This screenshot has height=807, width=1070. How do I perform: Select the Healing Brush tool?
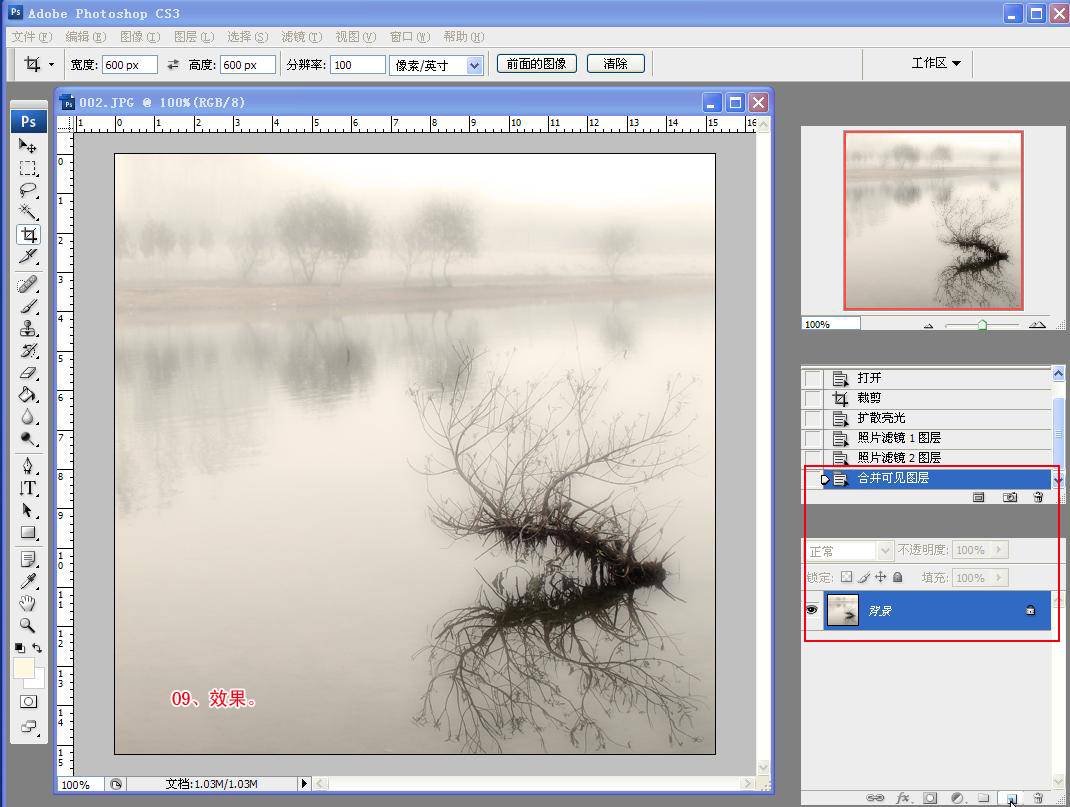click(x=28, y=284)
